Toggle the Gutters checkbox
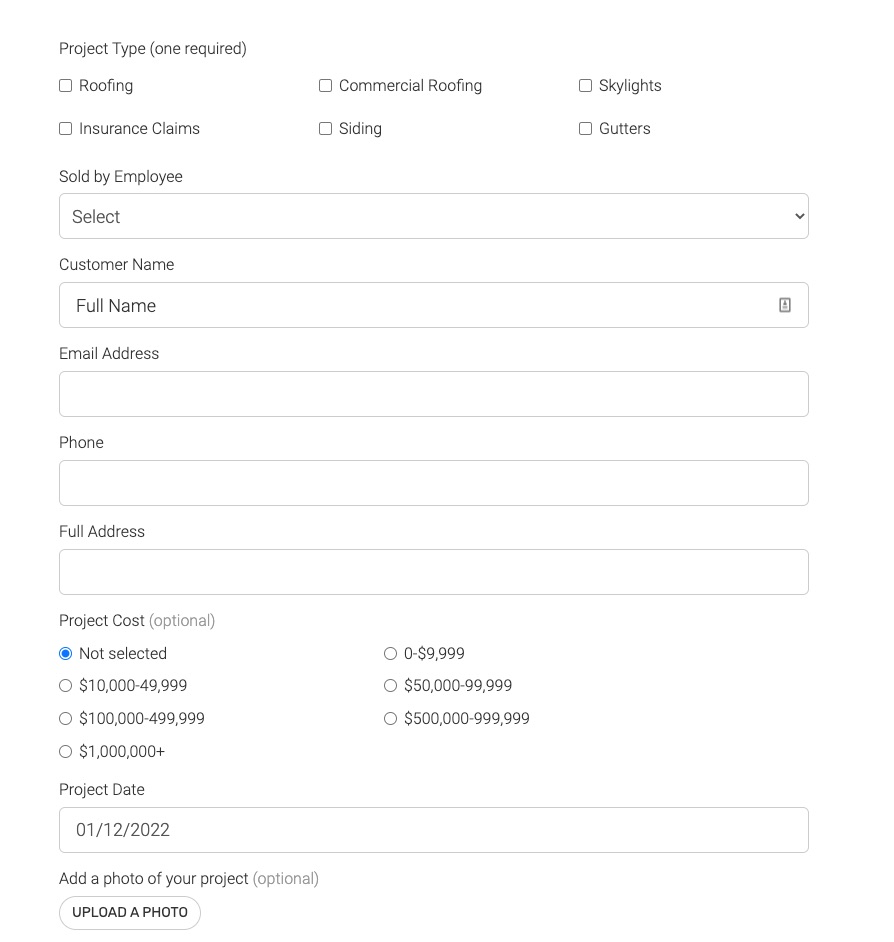The width and height of the screenshot is (894, 942). pyautogui.click(x=586, y=129)
